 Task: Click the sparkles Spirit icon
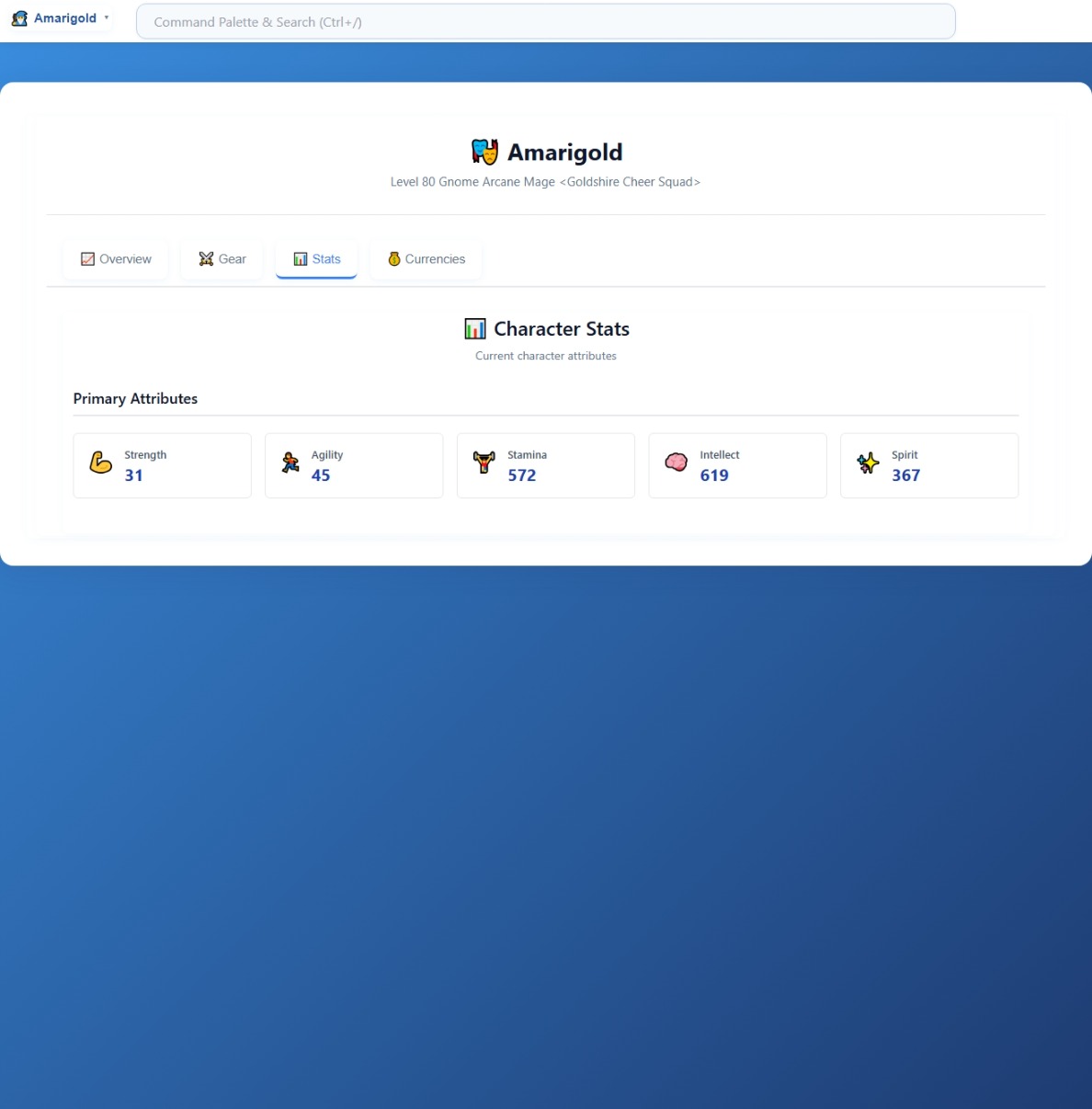[x=868, y=463]
